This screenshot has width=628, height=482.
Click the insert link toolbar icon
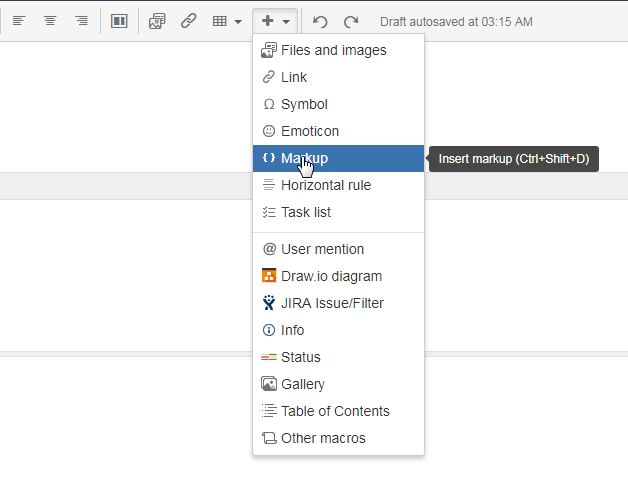188,21
